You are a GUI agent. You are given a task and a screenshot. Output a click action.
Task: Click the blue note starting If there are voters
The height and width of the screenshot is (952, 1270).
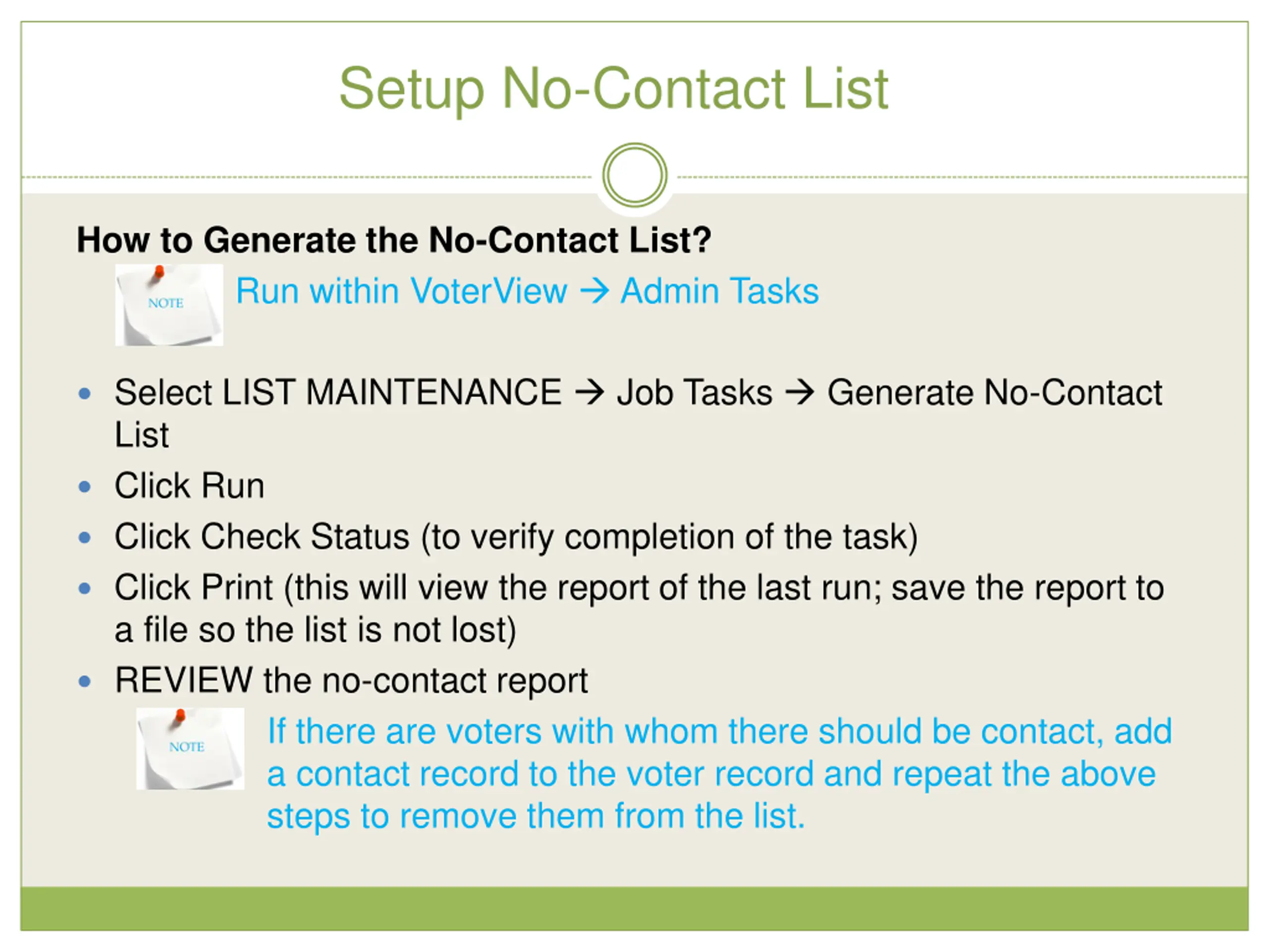(719, 773)
